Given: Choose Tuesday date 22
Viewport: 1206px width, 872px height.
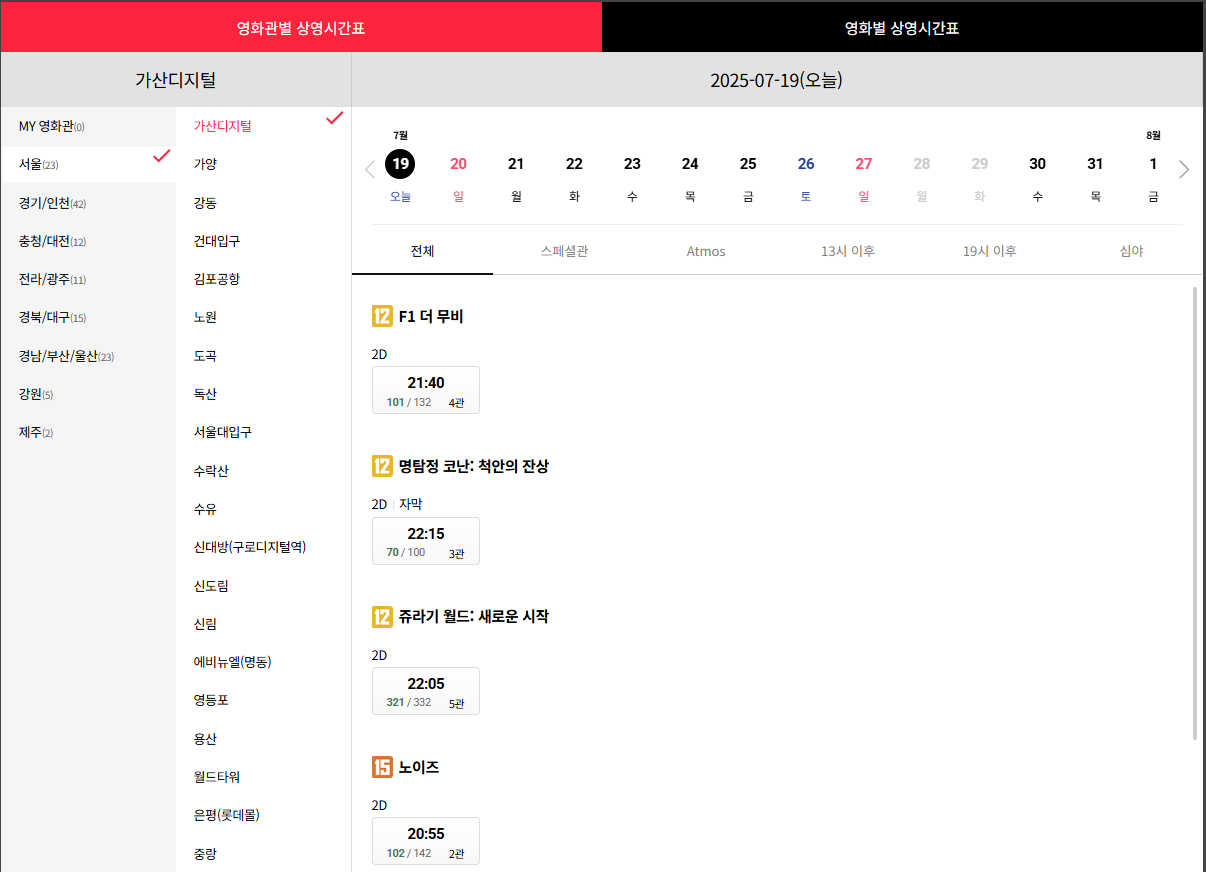Looking at the screenshot, I should tap(574, 164).
